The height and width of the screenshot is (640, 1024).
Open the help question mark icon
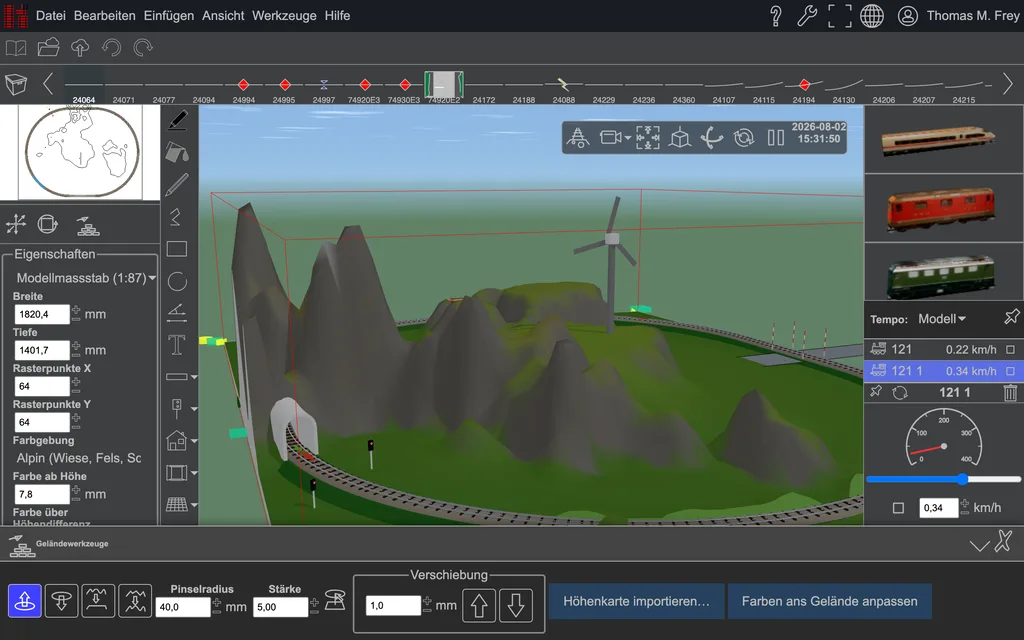(x=775, y=16)
